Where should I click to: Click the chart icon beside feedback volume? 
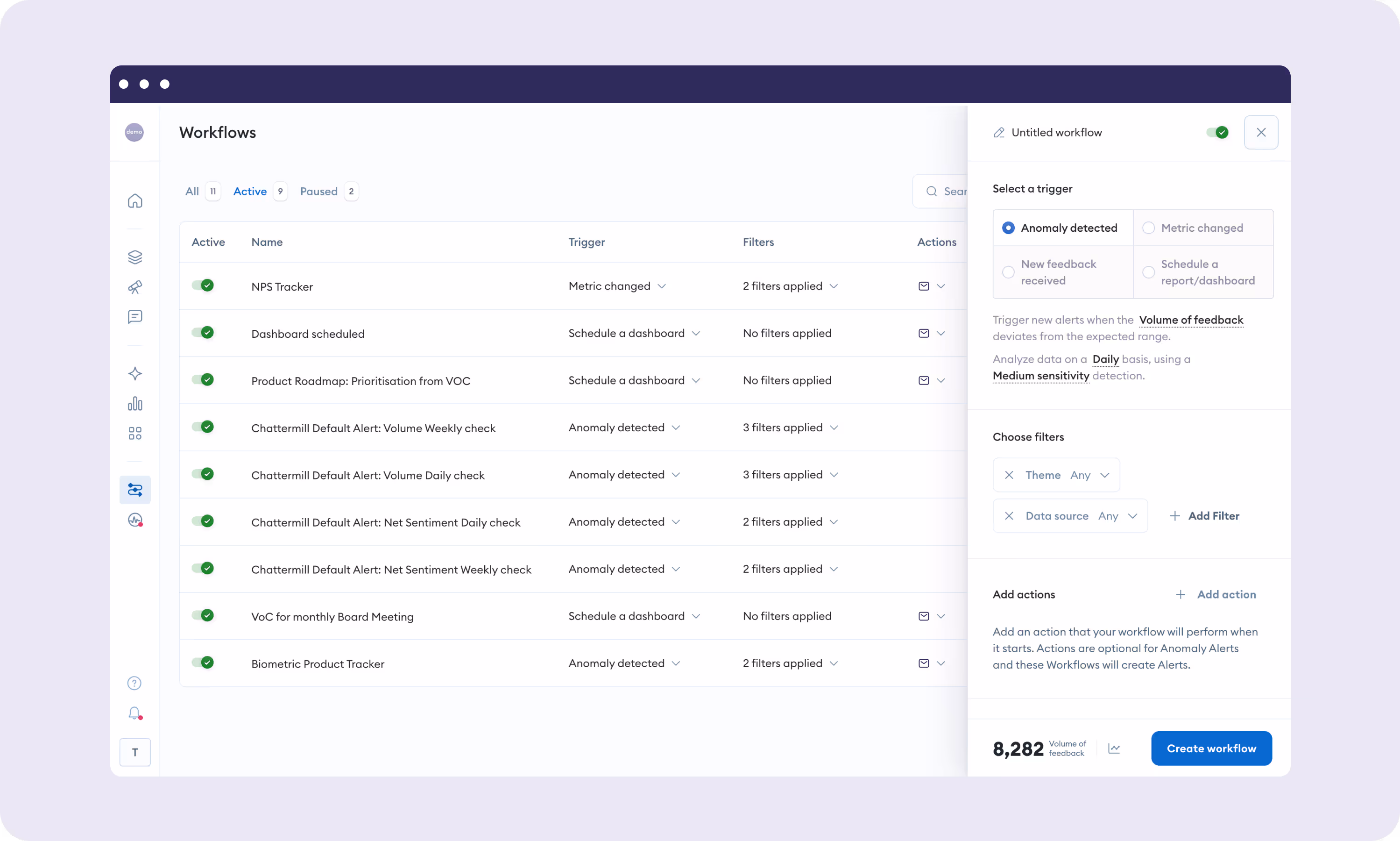pyautogui.click(x=1114, y=748)
